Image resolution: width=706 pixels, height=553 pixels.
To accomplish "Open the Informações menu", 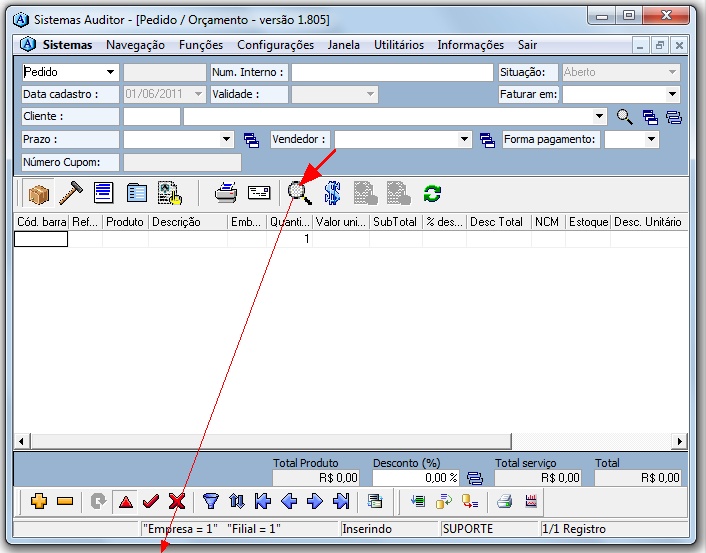I will pyautogui.click(x=471, y=45).
